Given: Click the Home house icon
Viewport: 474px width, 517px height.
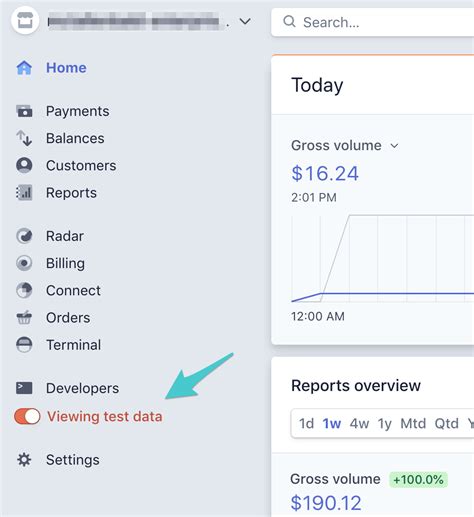Looking at the screenshot, I should click(x=24, y=68).
